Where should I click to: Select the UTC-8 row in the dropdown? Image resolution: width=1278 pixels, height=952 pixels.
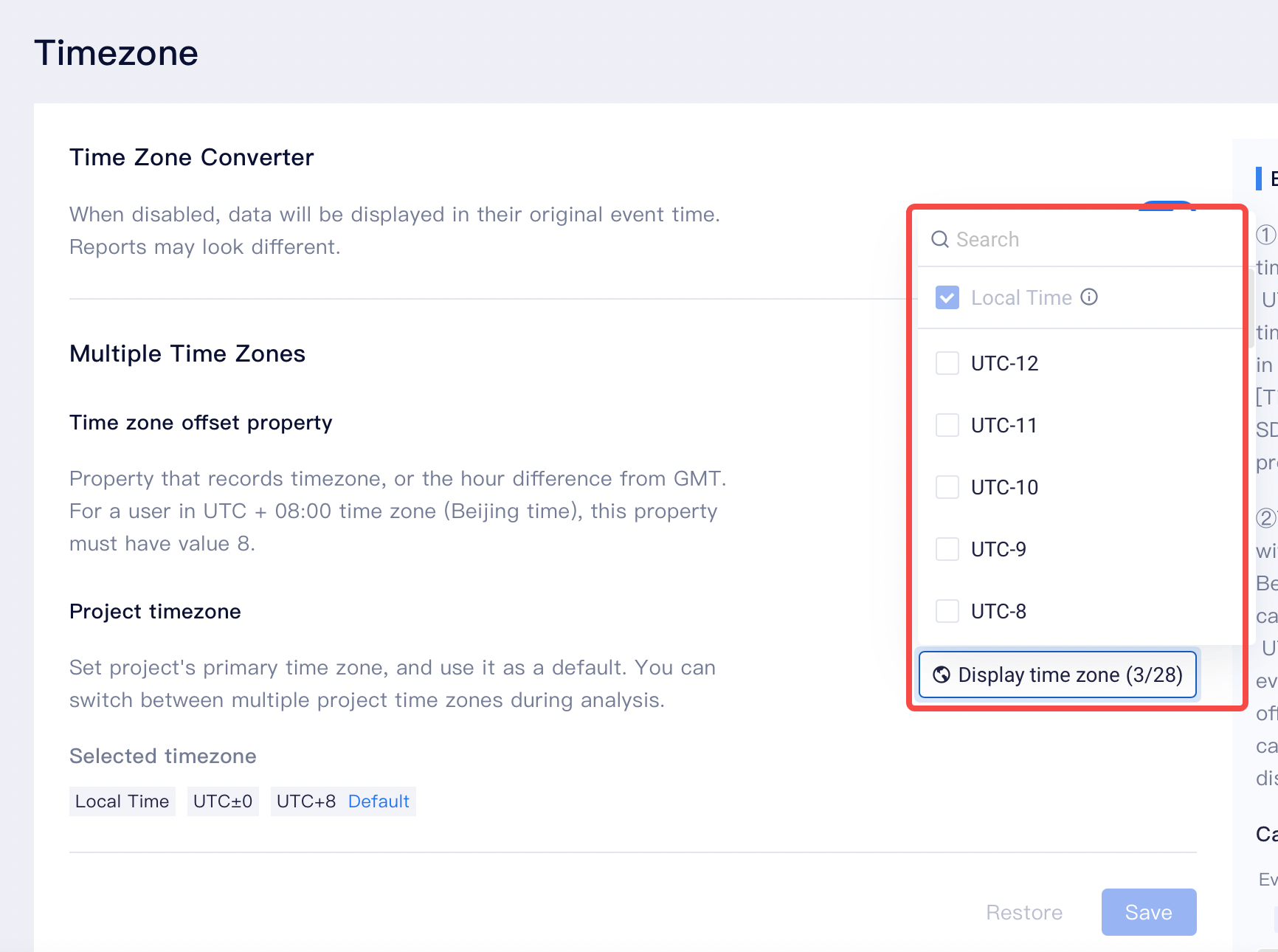point(998,611)
